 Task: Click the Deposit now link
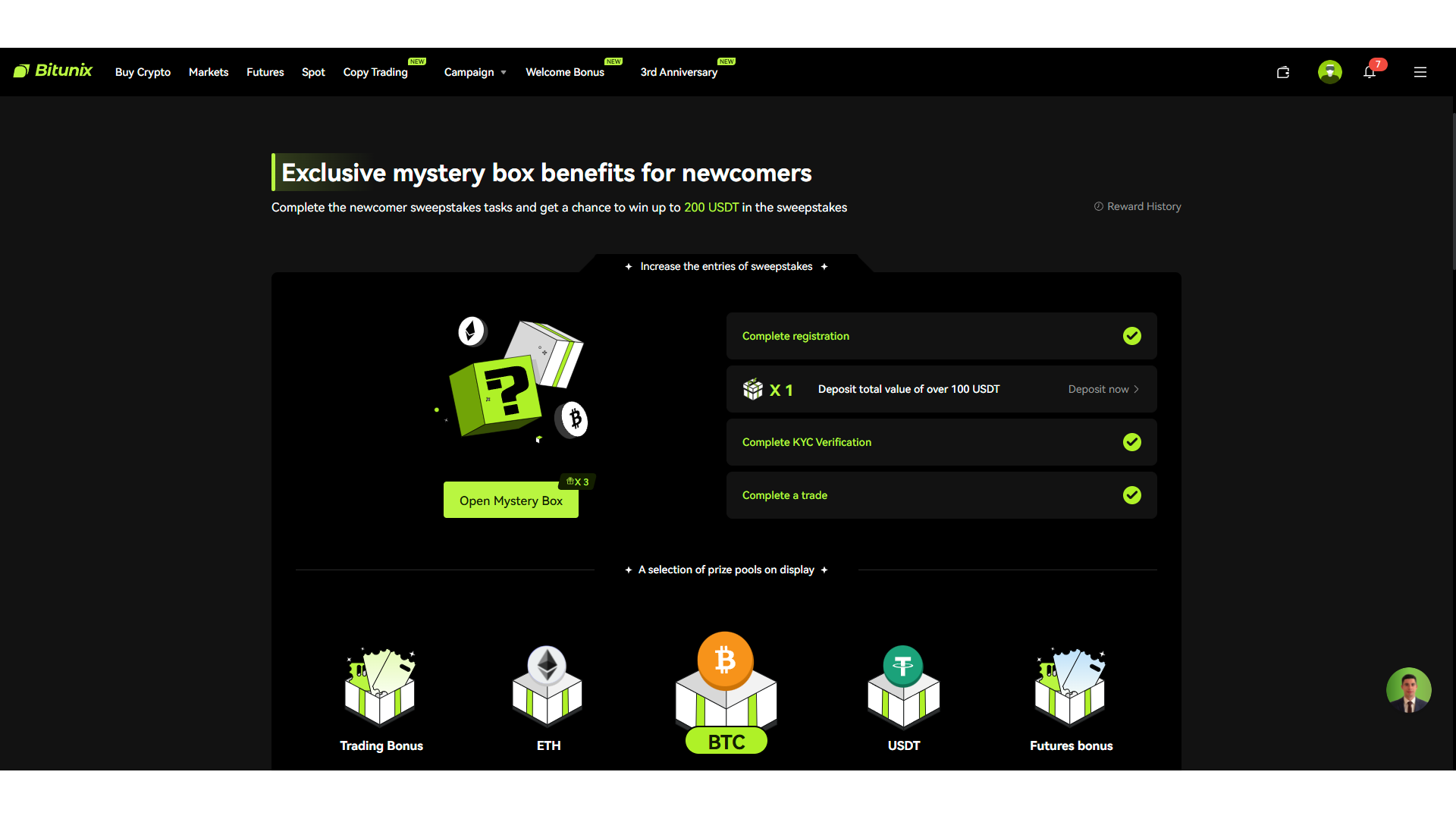pos(1103,389)
